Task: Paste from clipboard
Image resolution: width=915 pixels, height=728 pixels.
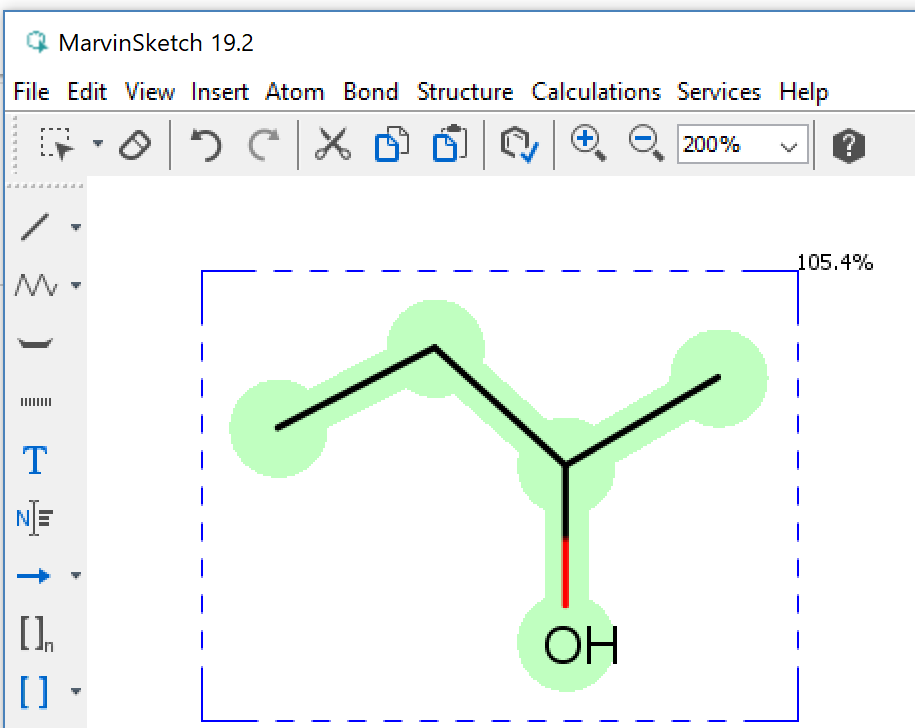Action: point(450,145)
